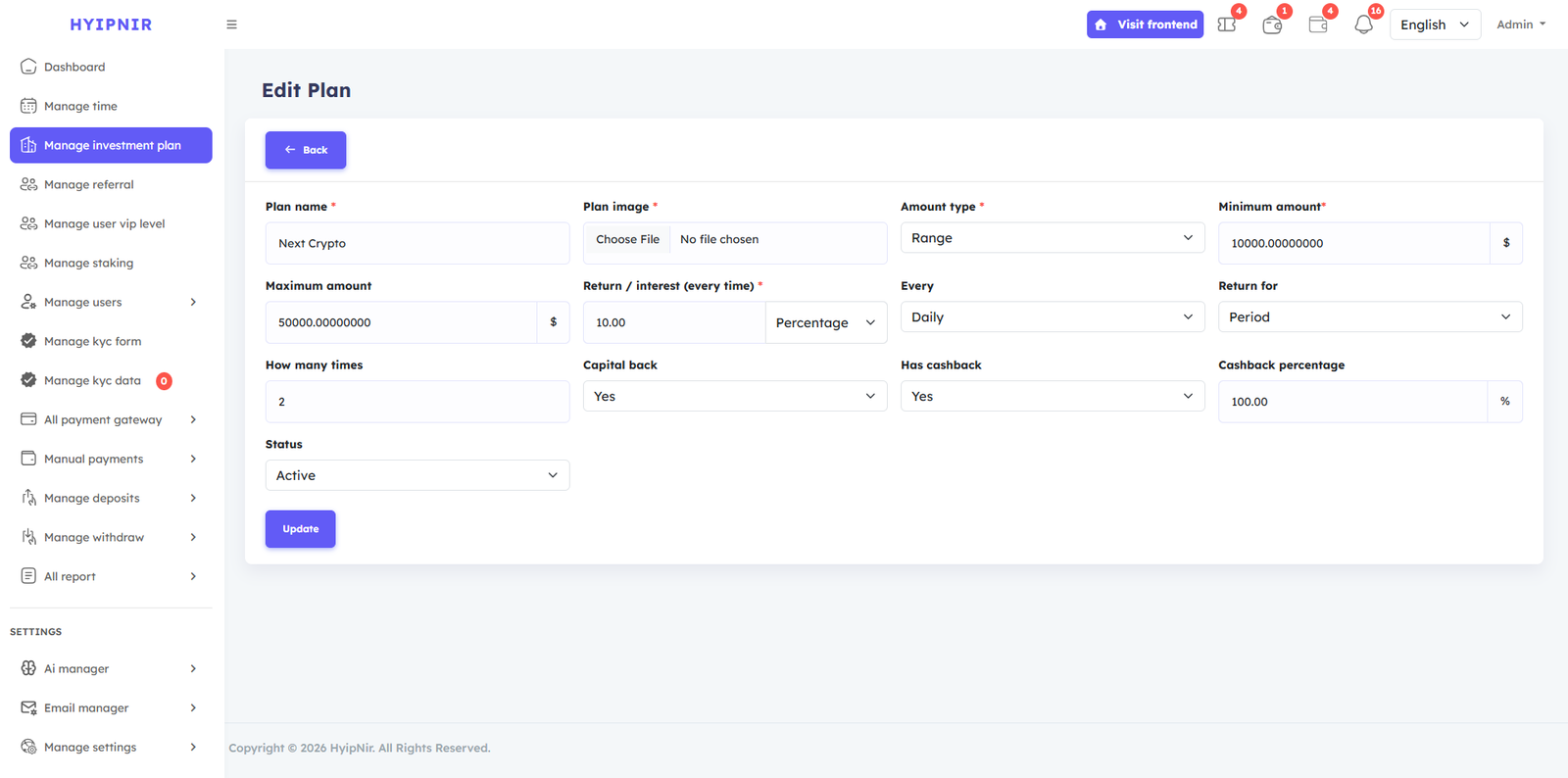Viewport: 1568px width, 778px height.
Task: Open Manage referral in the sidebar
Action: pyautogui.click(x=88, y=184)
